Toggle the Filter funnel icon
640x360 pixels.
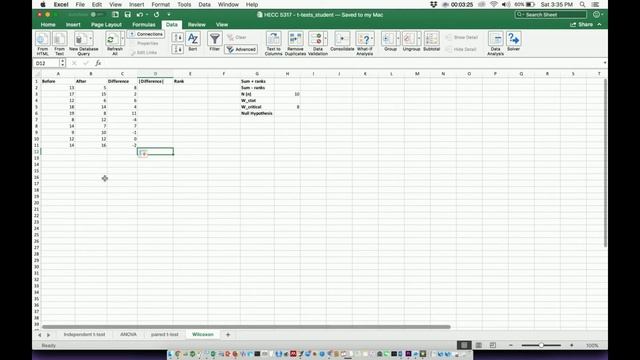214,39
